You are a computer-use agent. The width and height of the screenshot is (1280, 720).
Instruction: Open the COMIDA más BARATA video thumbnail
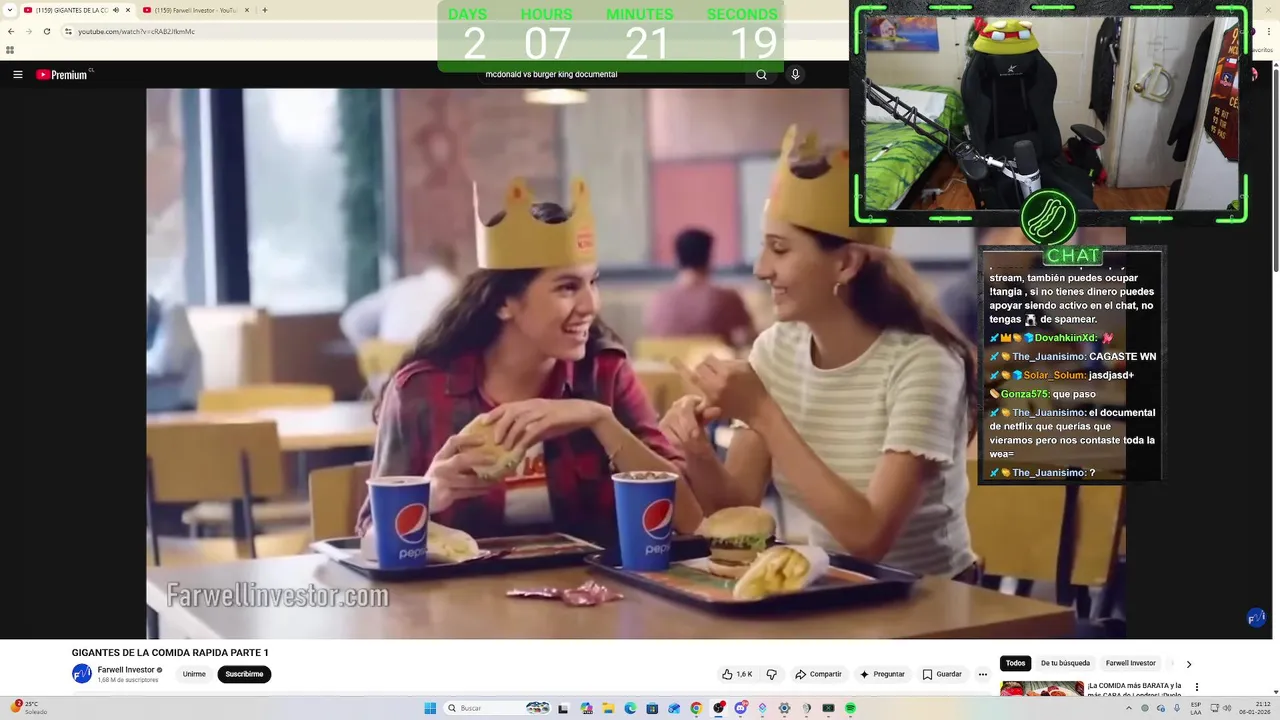tap(1042, 690)
